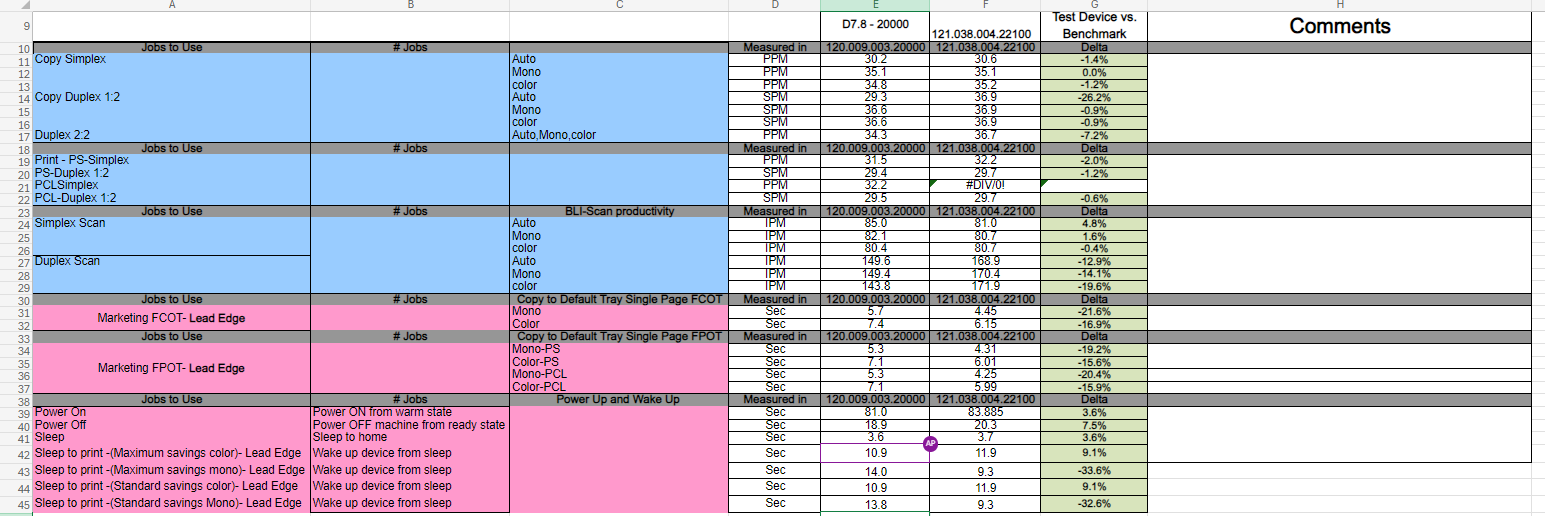This screenshot has width=1545, height=516.
Task: Select the Marketing FCOT- Lead Edge cell
Action: pyautogui.click(x=172, y=318)
